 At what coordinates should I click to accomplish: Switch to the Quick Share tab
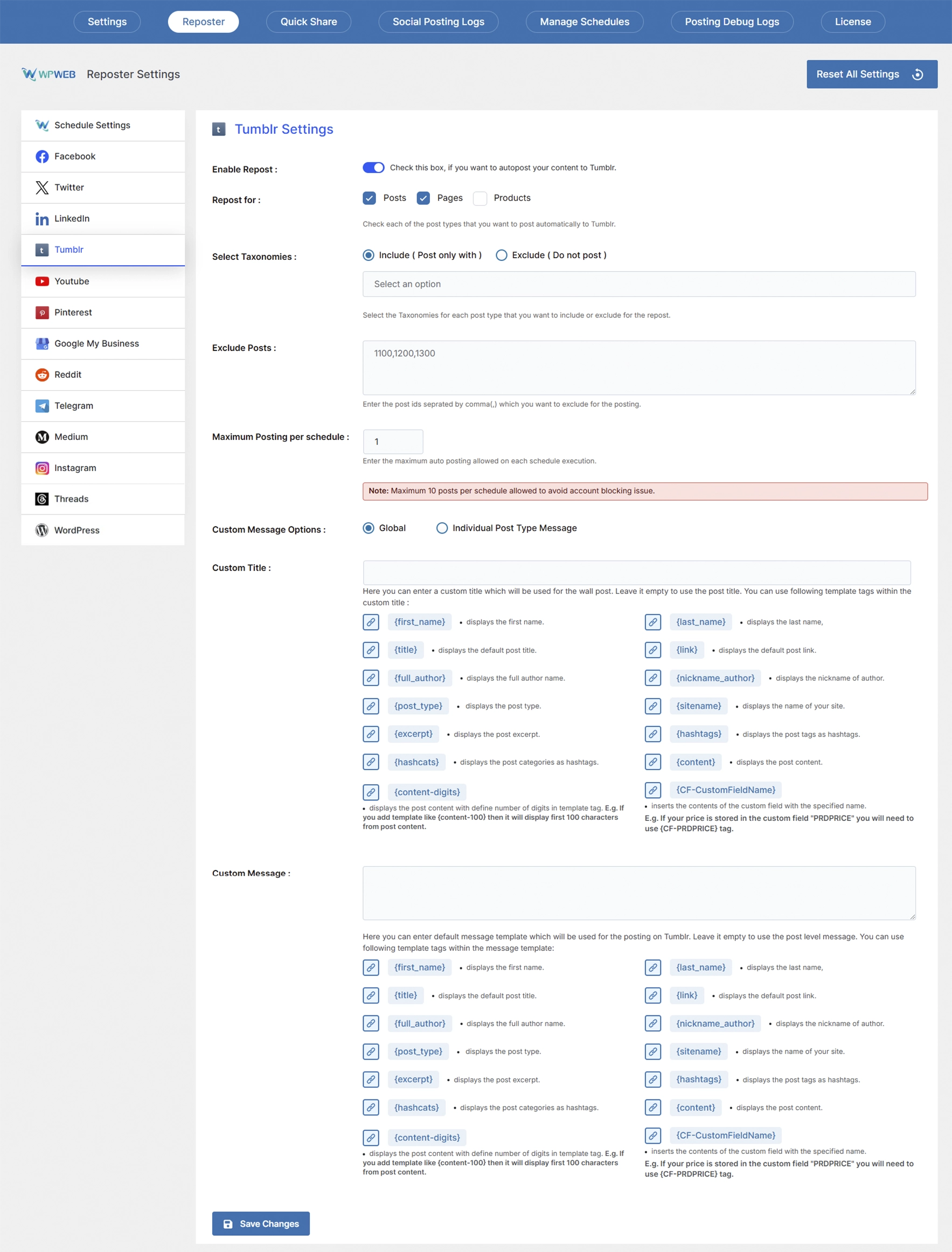[x=308, y=22]
